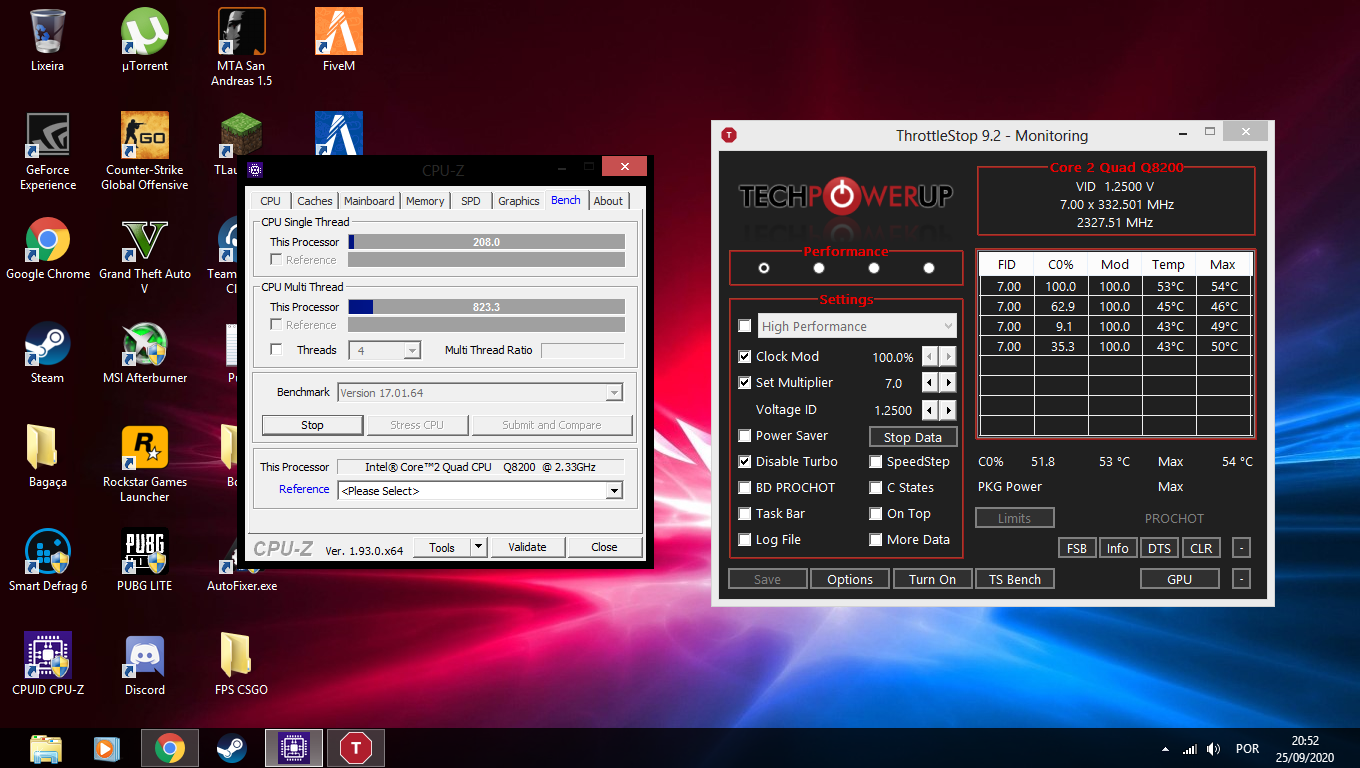Viewport: 1360px width, 768px height.
Task: Open the MSI Afterburner desktop icon
Action: (145, 353)
